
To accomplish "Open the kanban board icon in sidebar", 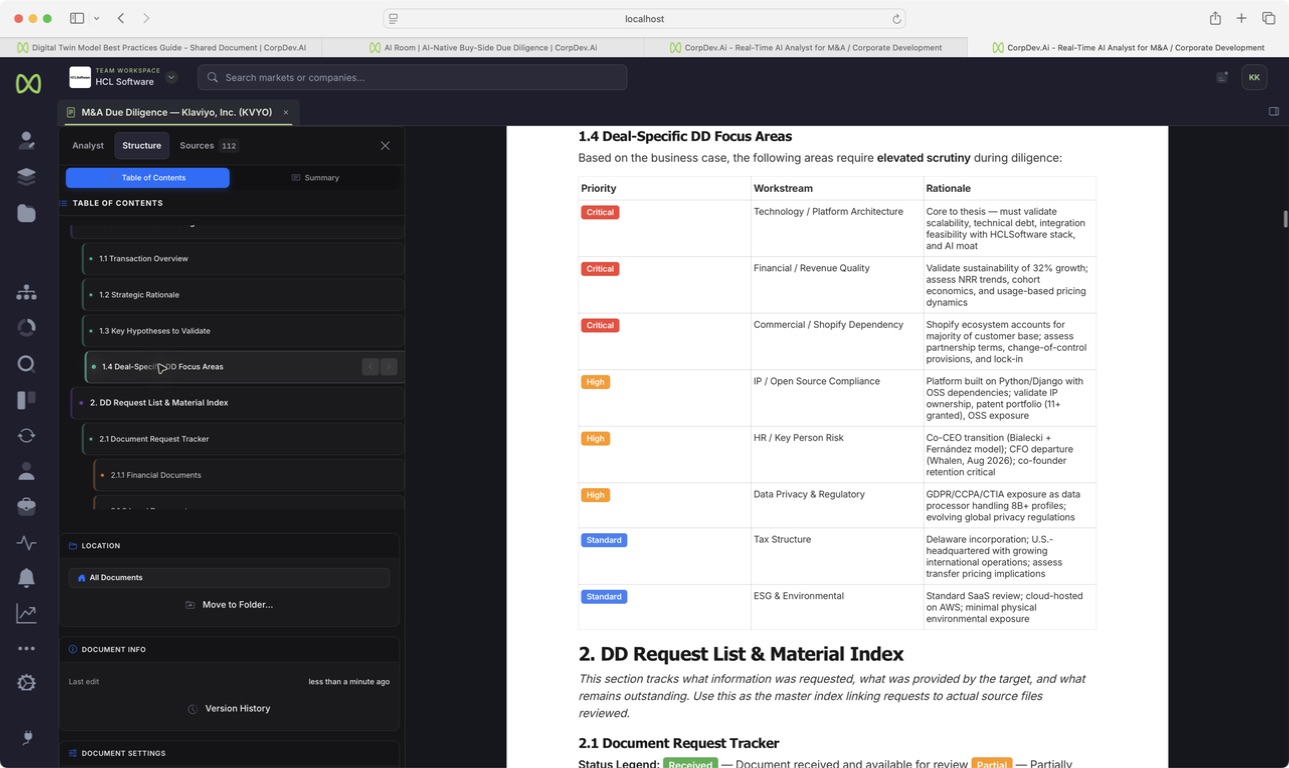I will click(27, 400).
